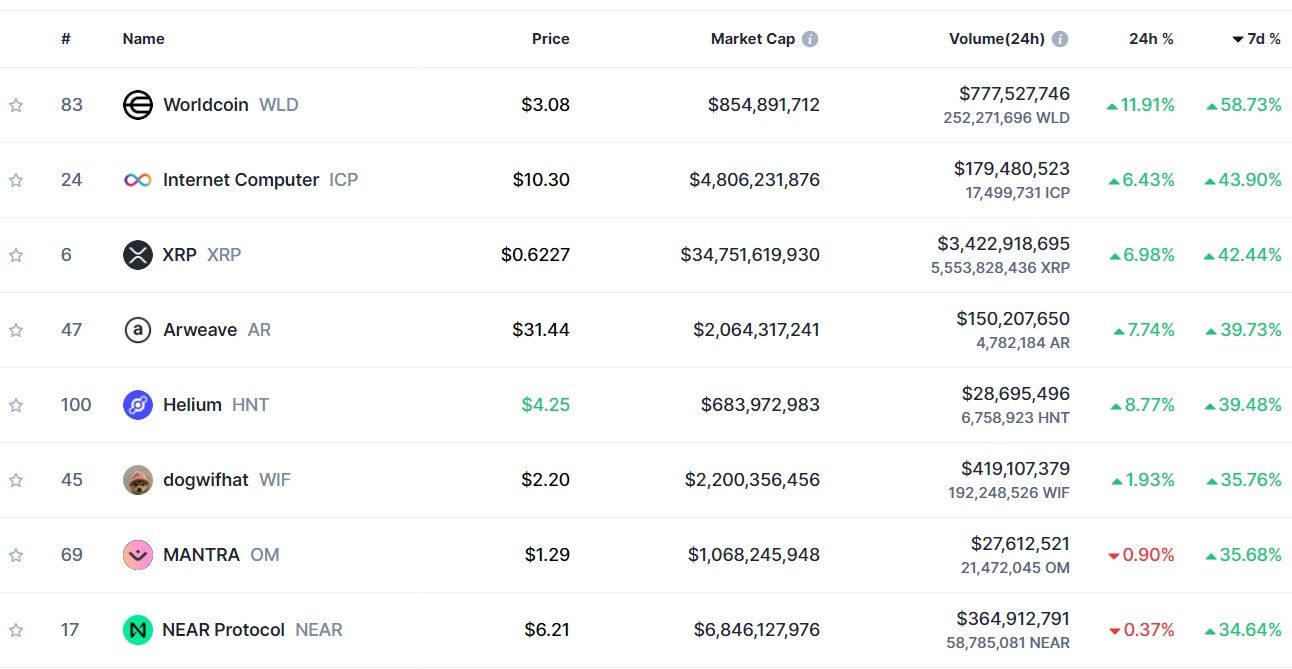
Task: Click the MANTRA coin logo
Action: (137, 555)
